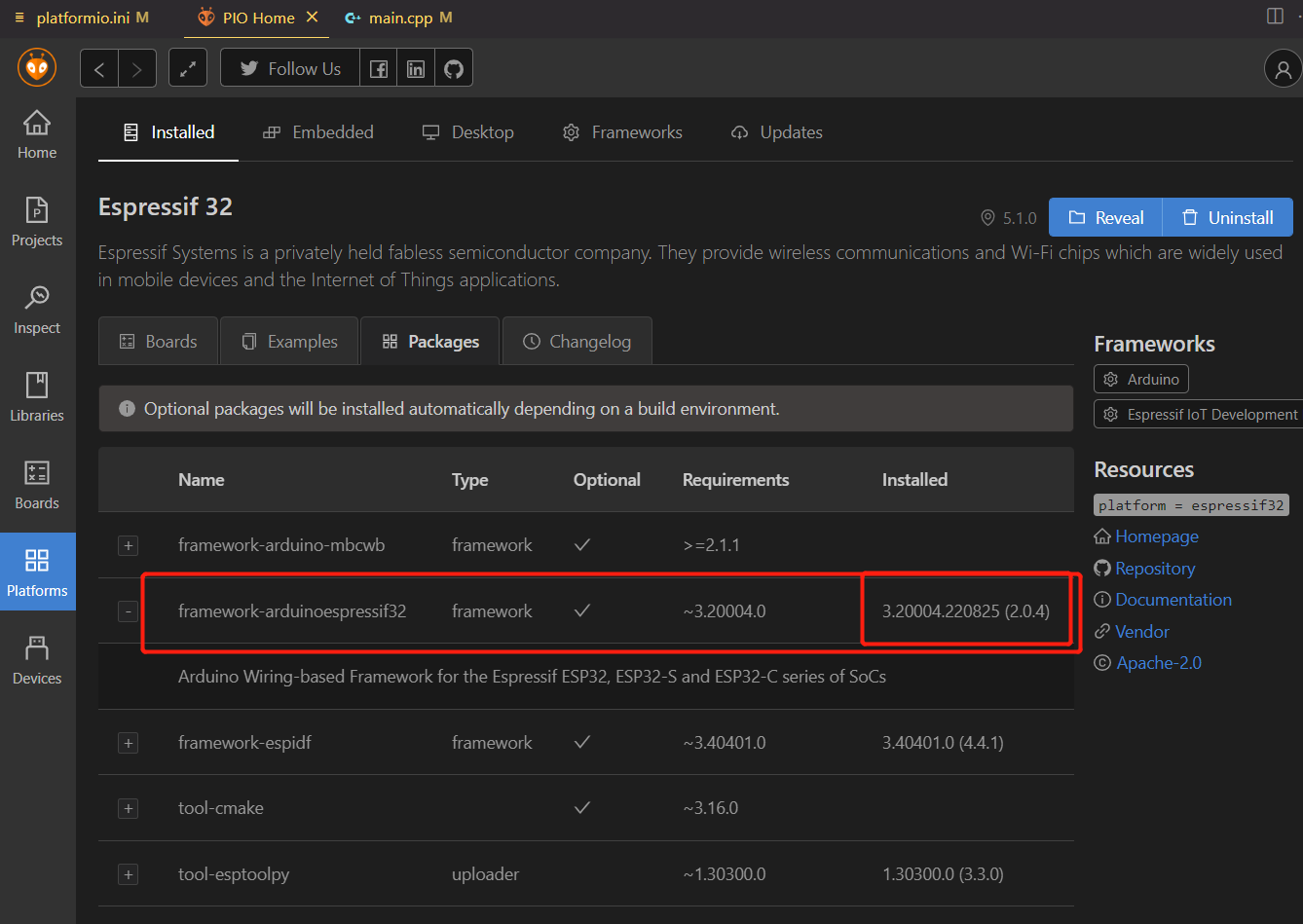This screenshot has width=1303, height=924.
Task: Open Devices in the sidebar
Action: tap(37, 661)
